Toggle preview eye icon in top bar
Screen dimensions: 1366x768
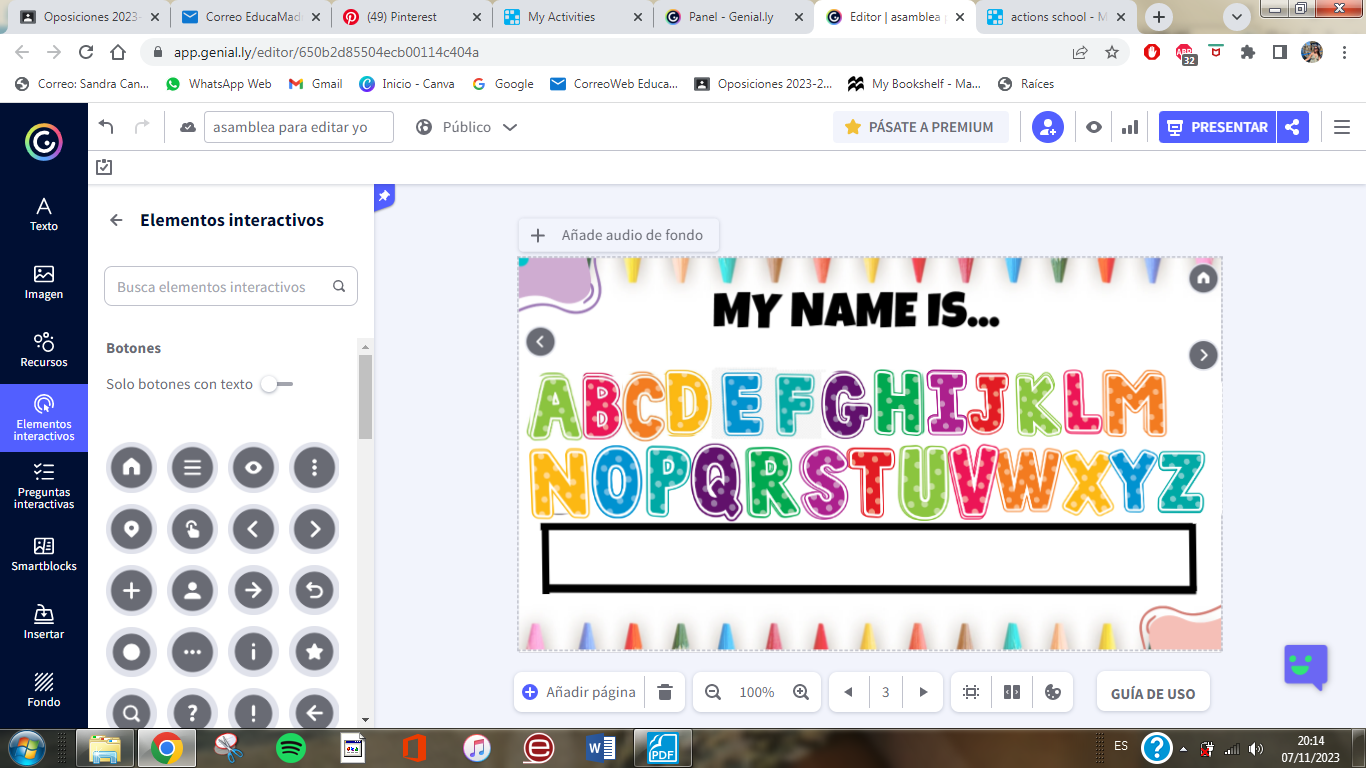tap(1094, 127)
